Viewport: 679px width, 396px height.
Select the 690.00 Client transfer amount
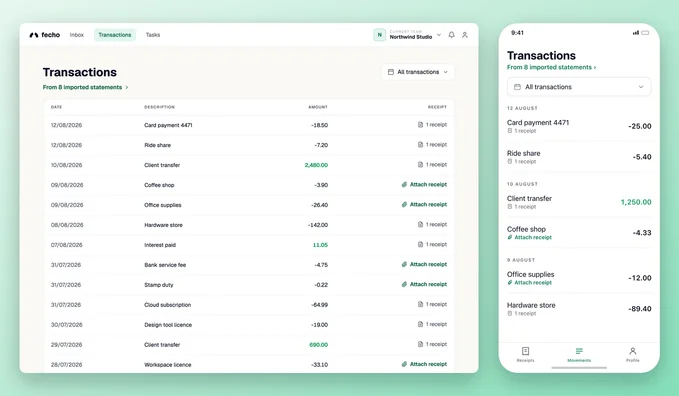(x=318, y=345)
